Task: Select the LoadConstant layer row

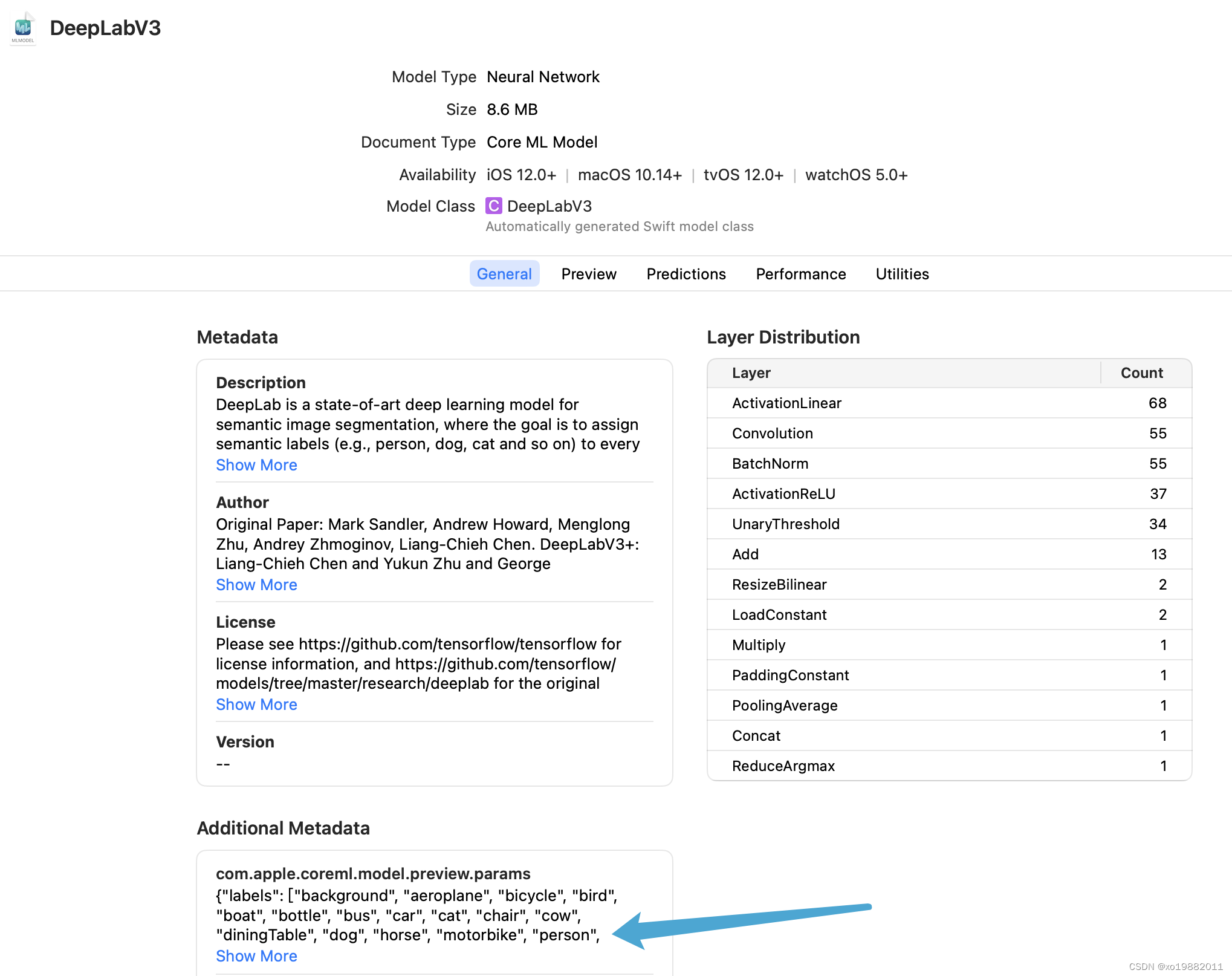Action: coord(949,615)
